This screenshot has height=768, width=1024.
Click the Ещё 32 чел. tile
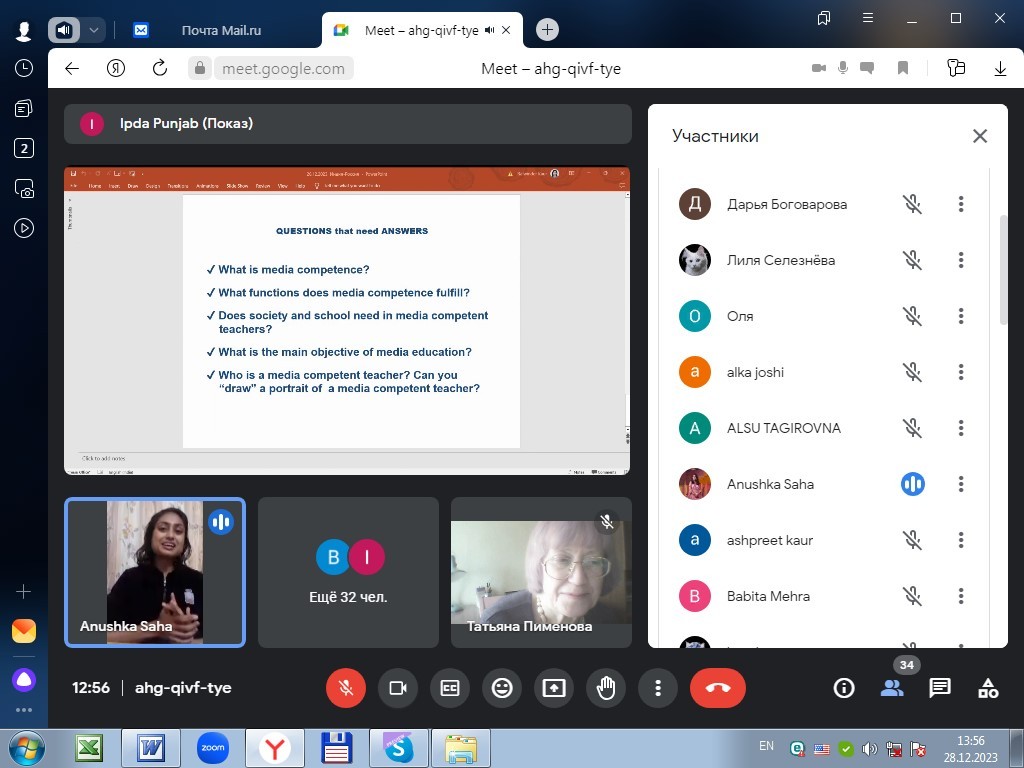(x=348, y=572)
